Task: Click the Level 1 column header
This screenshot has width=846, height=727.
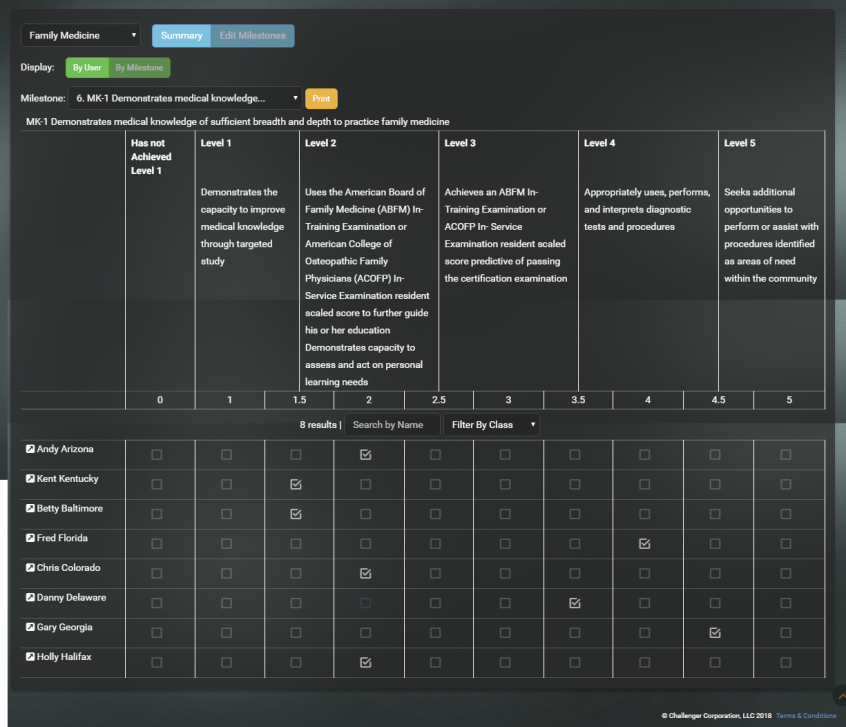Action: tap(216, 143)
